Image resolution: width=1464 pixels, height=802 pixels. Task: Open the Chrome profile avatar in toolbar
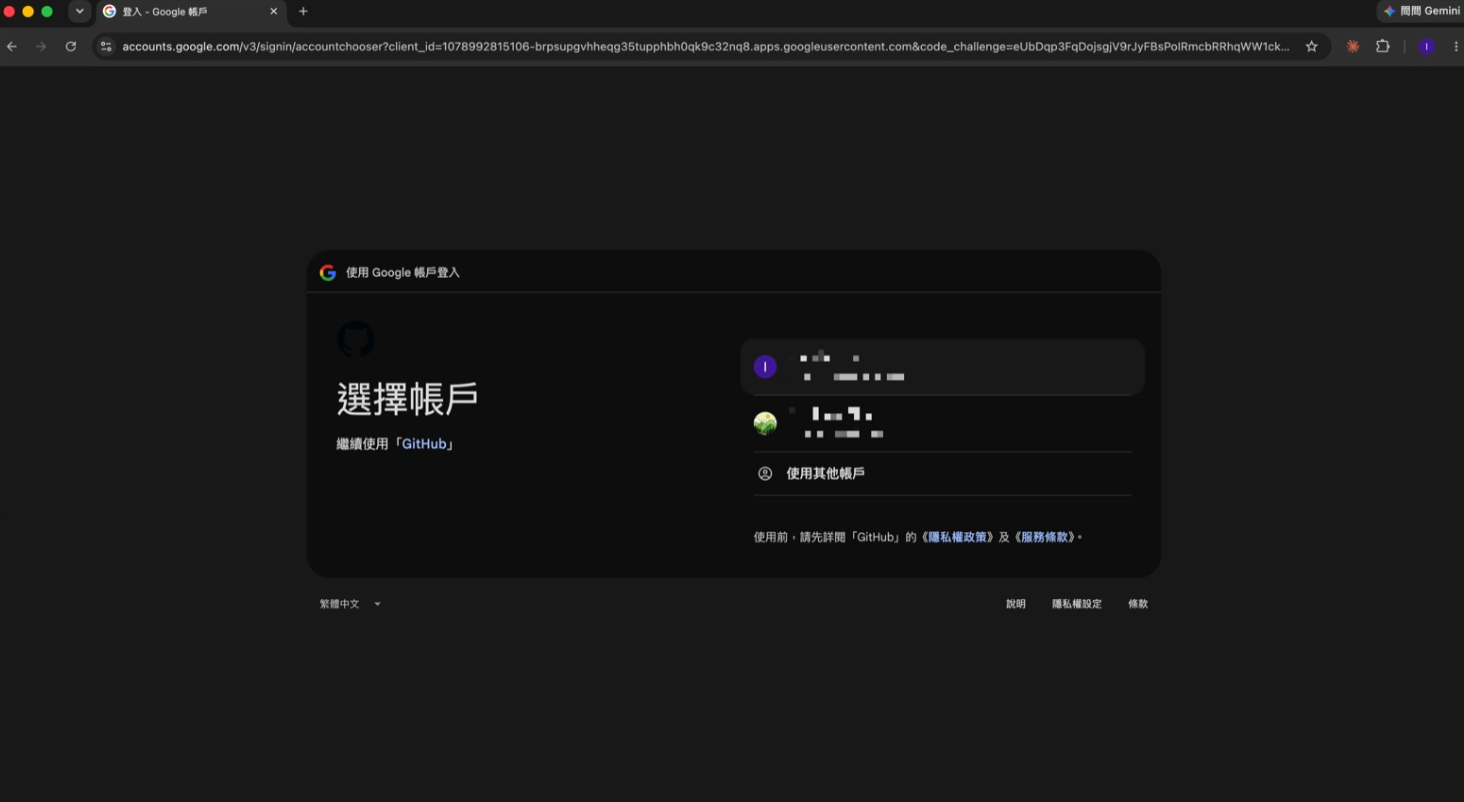point(1427,46)
